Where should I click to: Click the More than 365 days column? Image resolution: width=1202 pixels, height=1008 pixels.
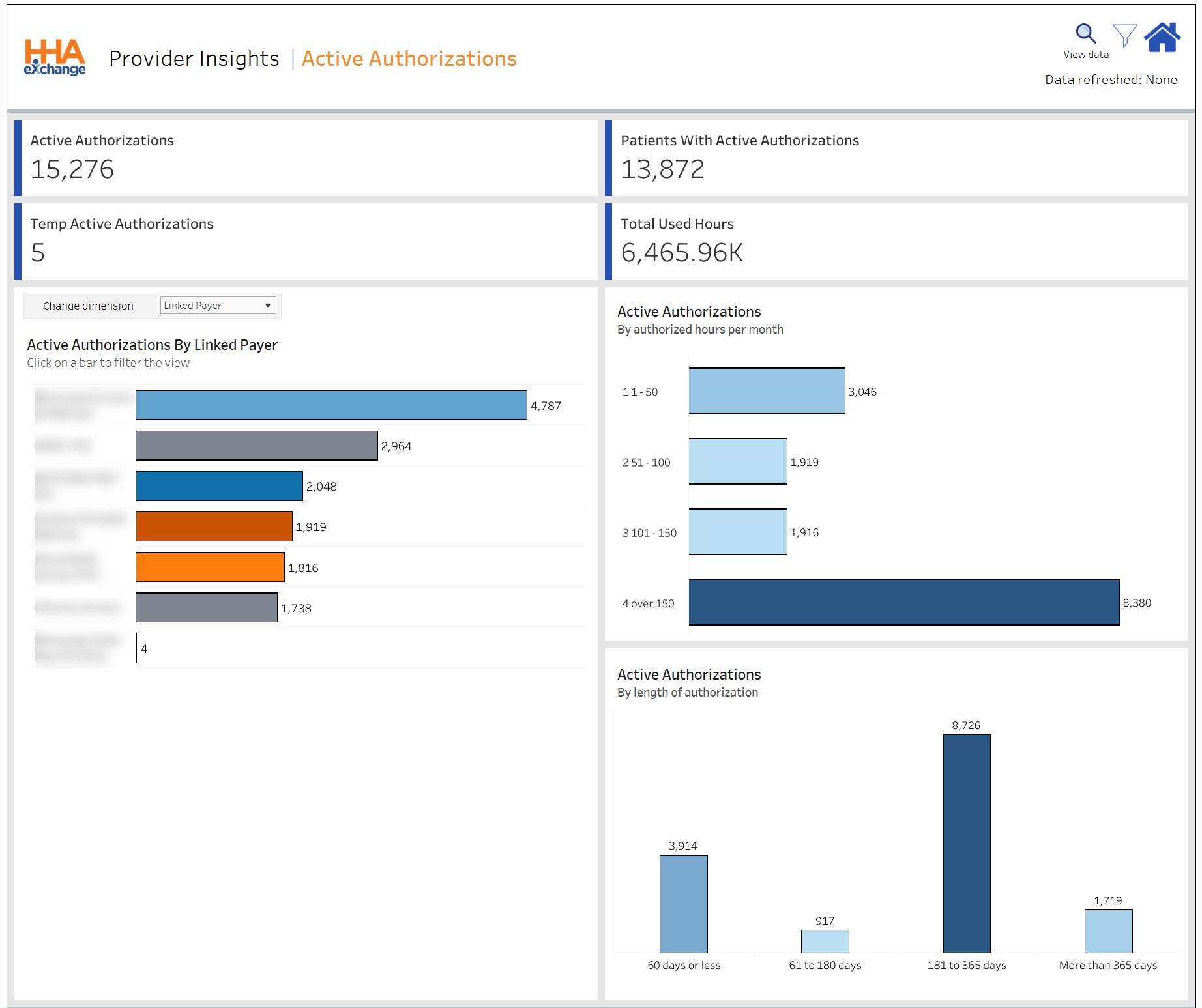point(1108,930)
